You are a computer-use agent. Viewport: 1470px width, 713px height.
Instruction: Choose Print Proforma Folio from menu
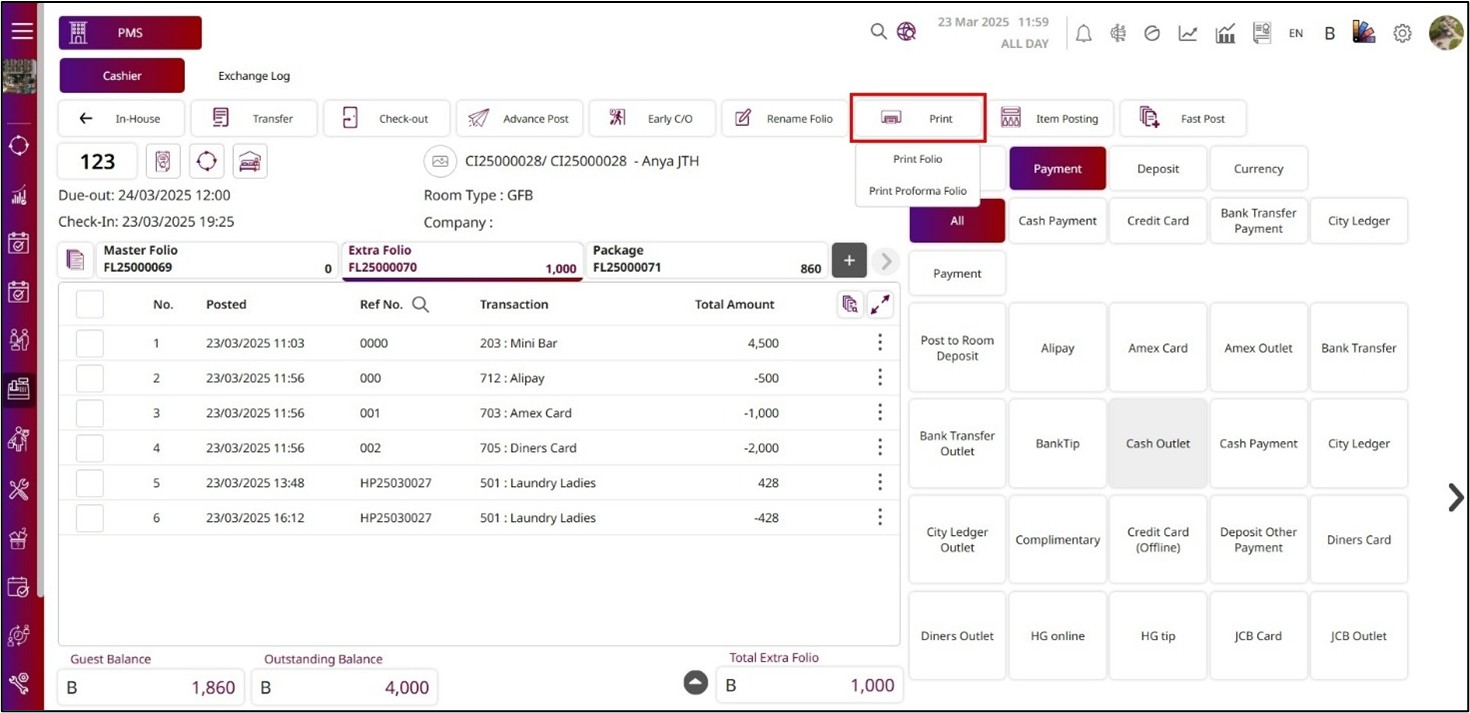click(x=917, y=191)
